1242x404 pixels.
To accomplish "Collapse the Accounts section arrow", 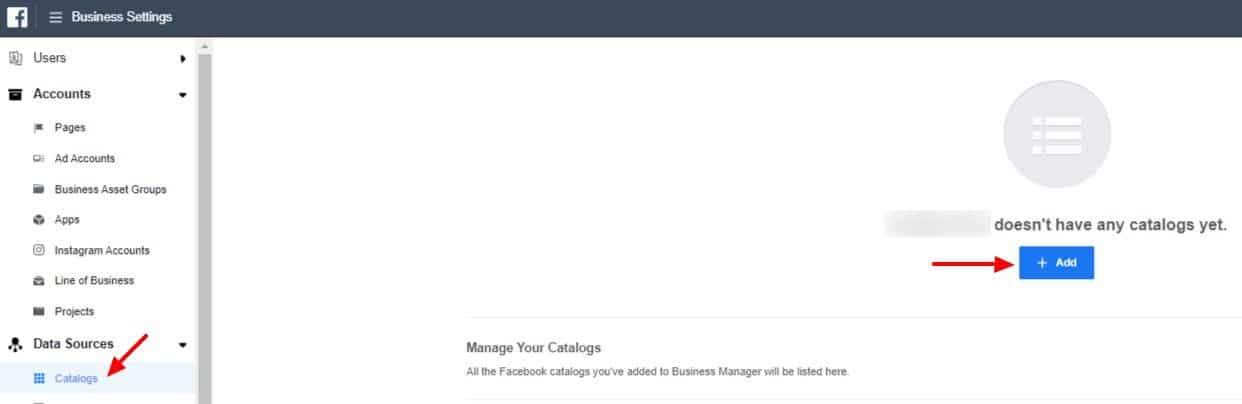I will [182, 95].
